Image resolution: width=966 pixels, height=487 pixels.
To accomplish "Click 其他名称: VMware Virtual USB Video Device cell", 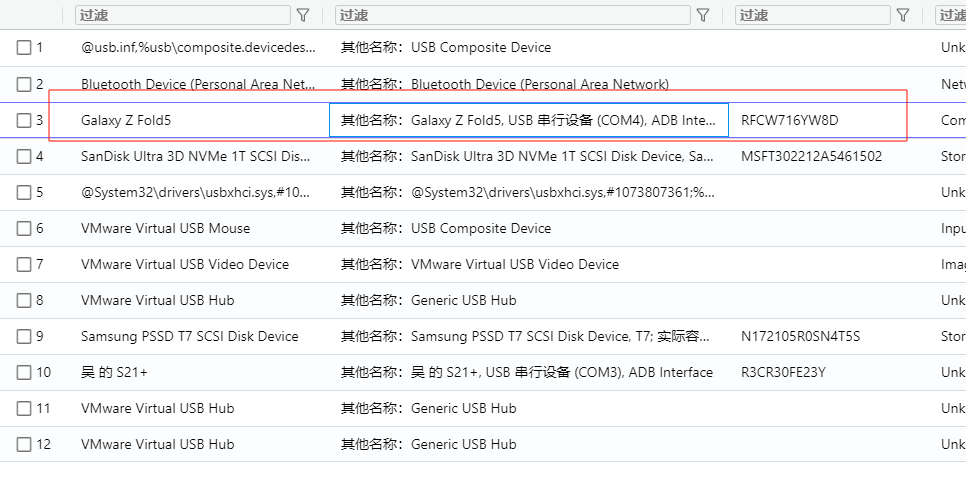I will 480,264.
